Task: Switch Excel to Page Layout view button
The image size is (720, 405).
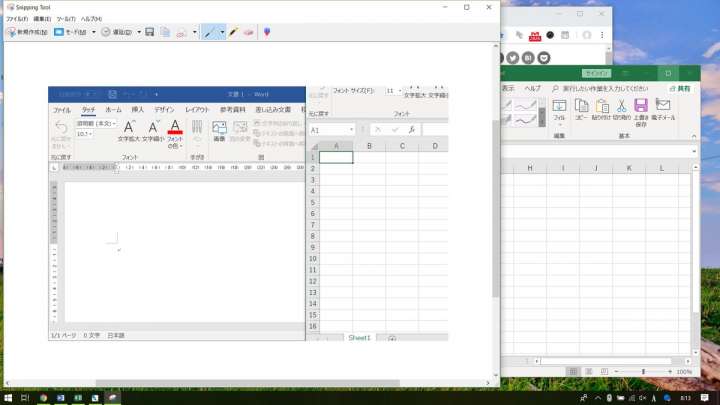Action: coord(589,371)
